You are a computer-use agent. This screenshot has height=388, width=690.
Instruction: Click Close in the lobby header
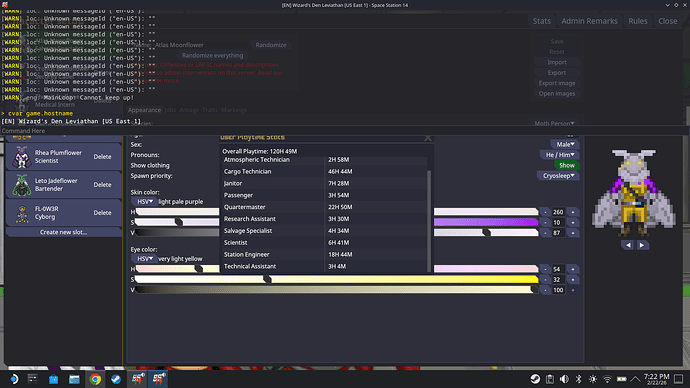(x=668, y=21)
